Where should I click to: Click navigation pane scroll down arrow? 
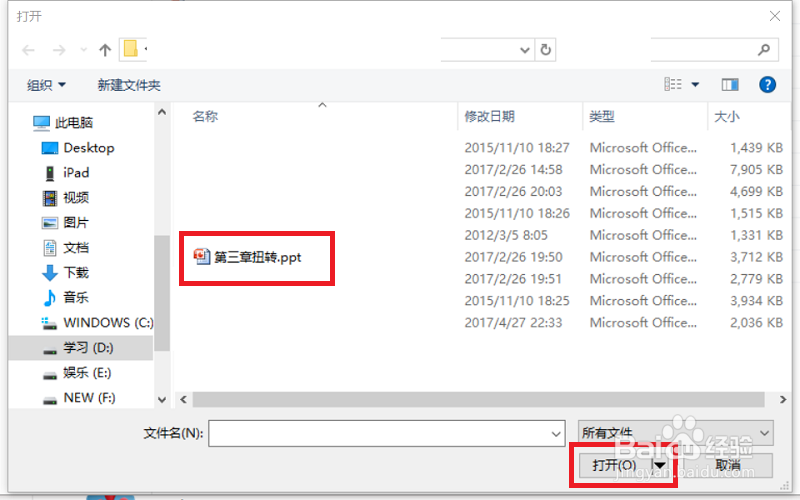[x=162, y=399]
